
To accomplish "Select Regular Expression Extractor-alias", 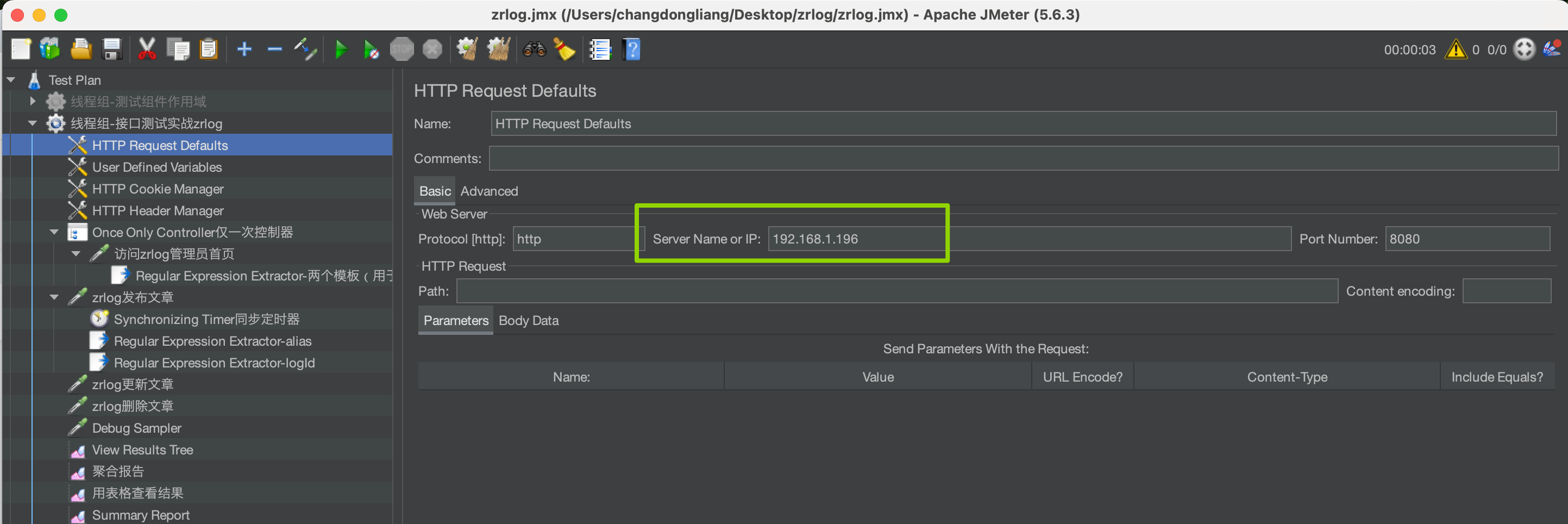I will [x=212, y=341].
